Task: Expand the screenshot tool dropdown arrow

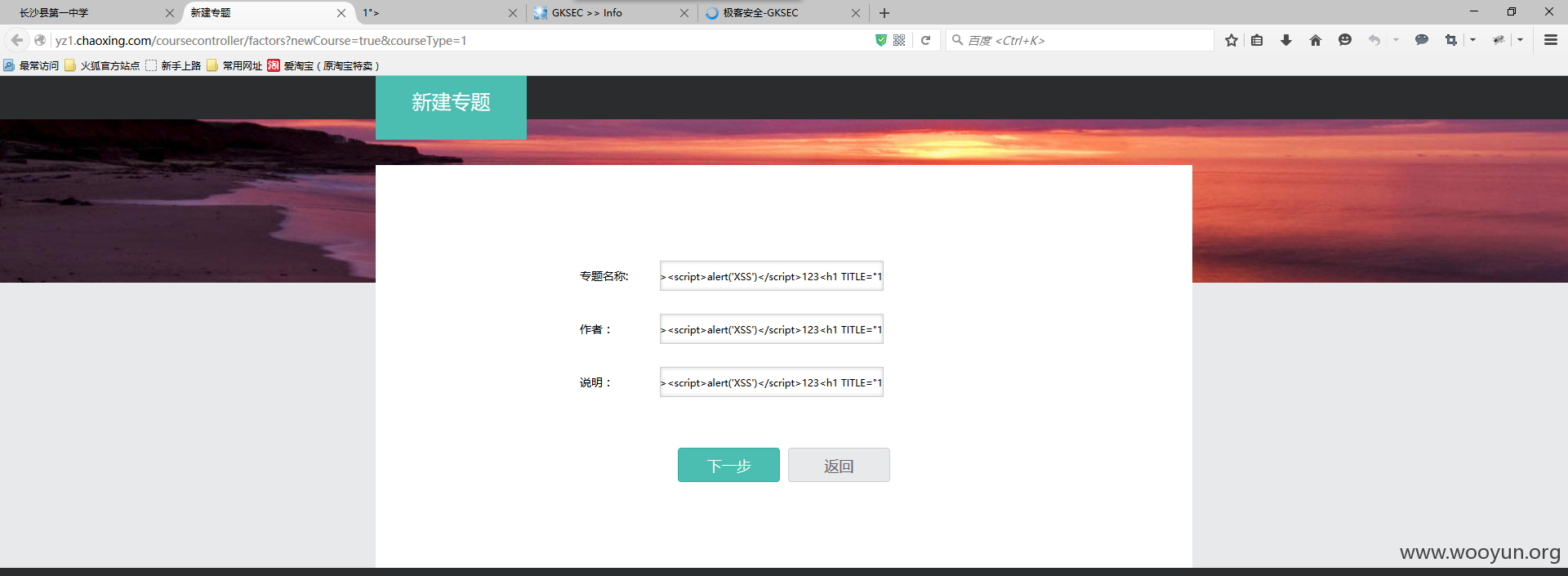Action: pos(1472,40)
